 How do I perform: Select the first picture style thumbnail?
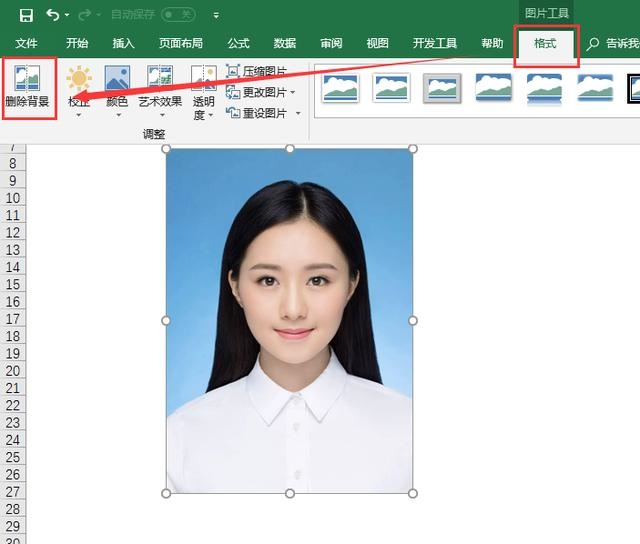coord(340,88)
